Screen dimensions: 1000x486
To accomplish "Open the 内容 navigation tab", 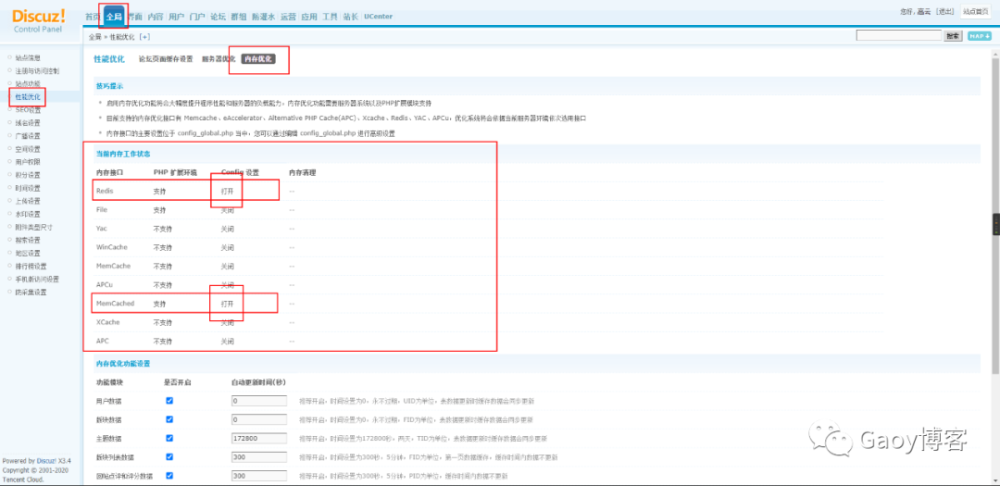I will 155,17.
